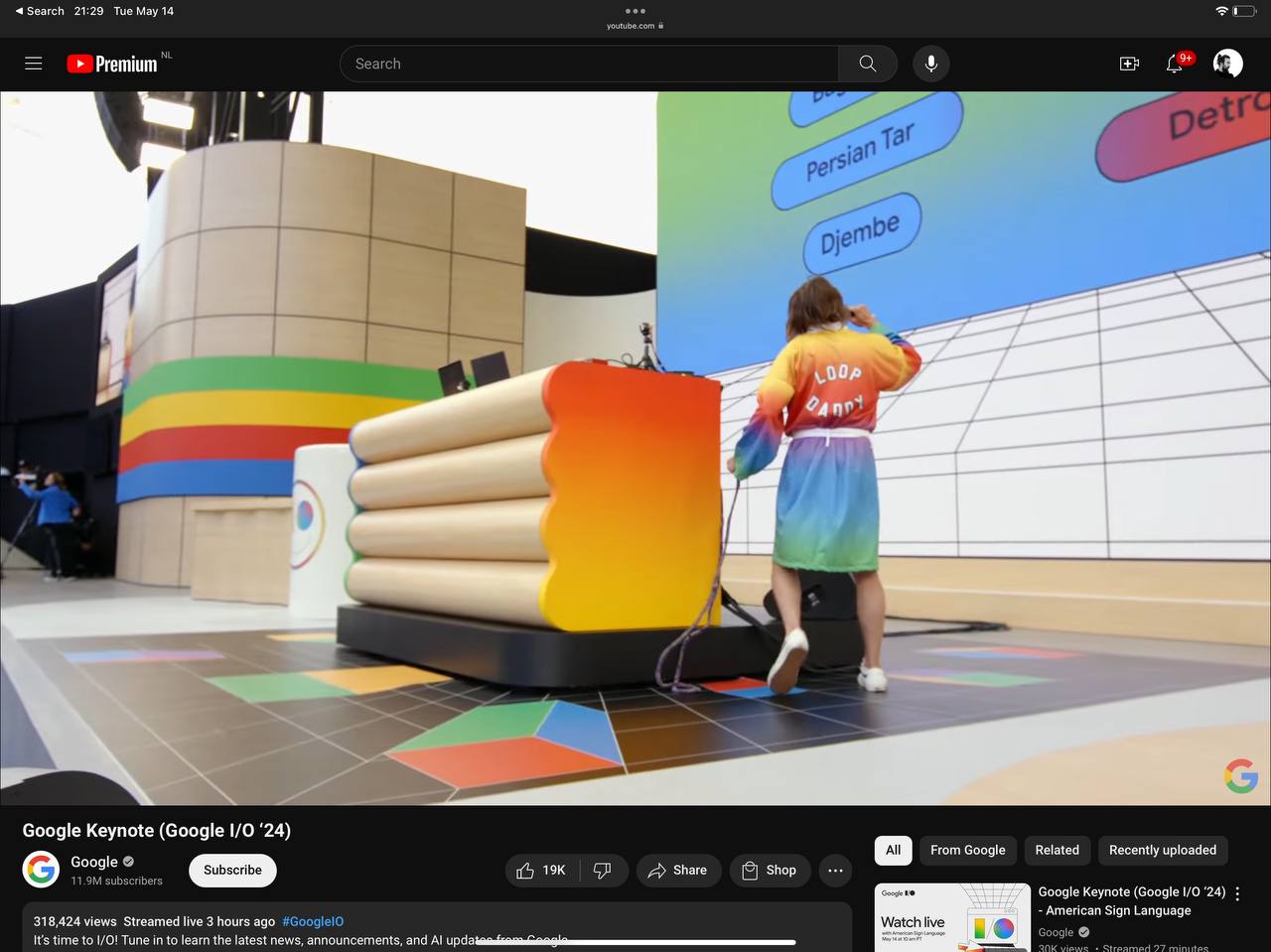Select the All filter chip
Screen dimensions: 1271x952
(893, 850)
